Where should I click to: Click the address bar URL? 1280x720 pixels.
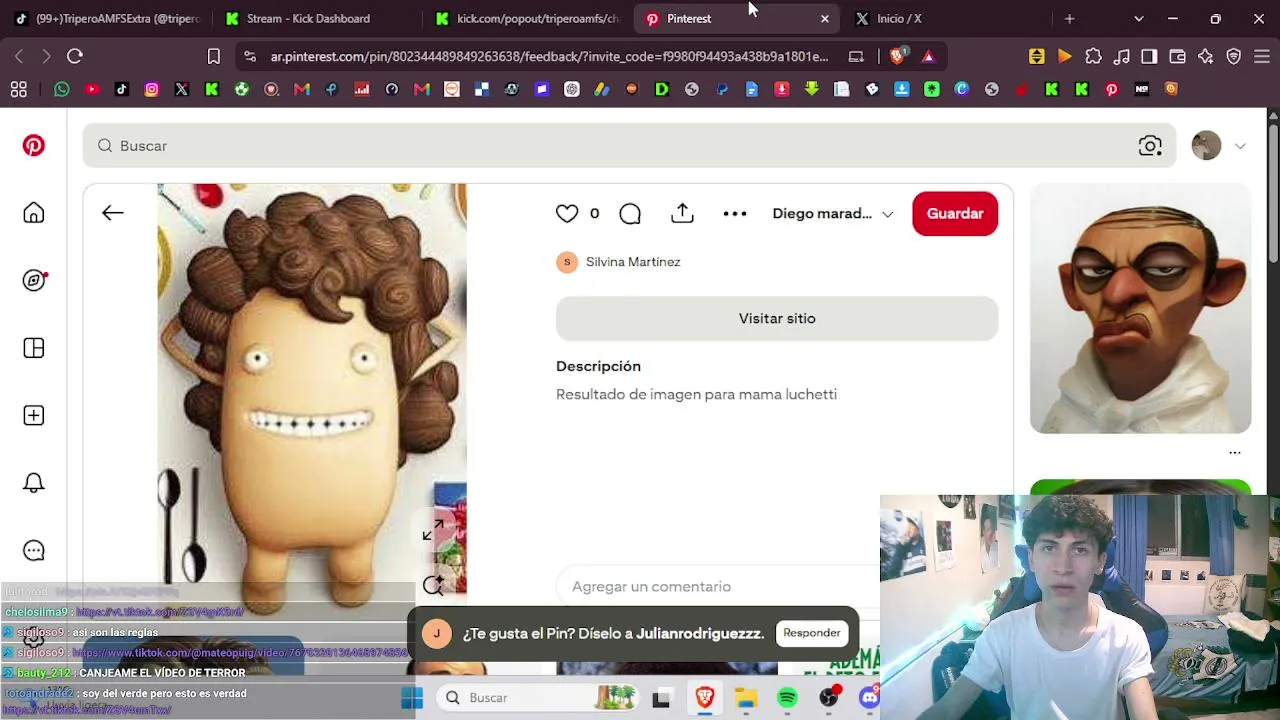pos(550,57)
